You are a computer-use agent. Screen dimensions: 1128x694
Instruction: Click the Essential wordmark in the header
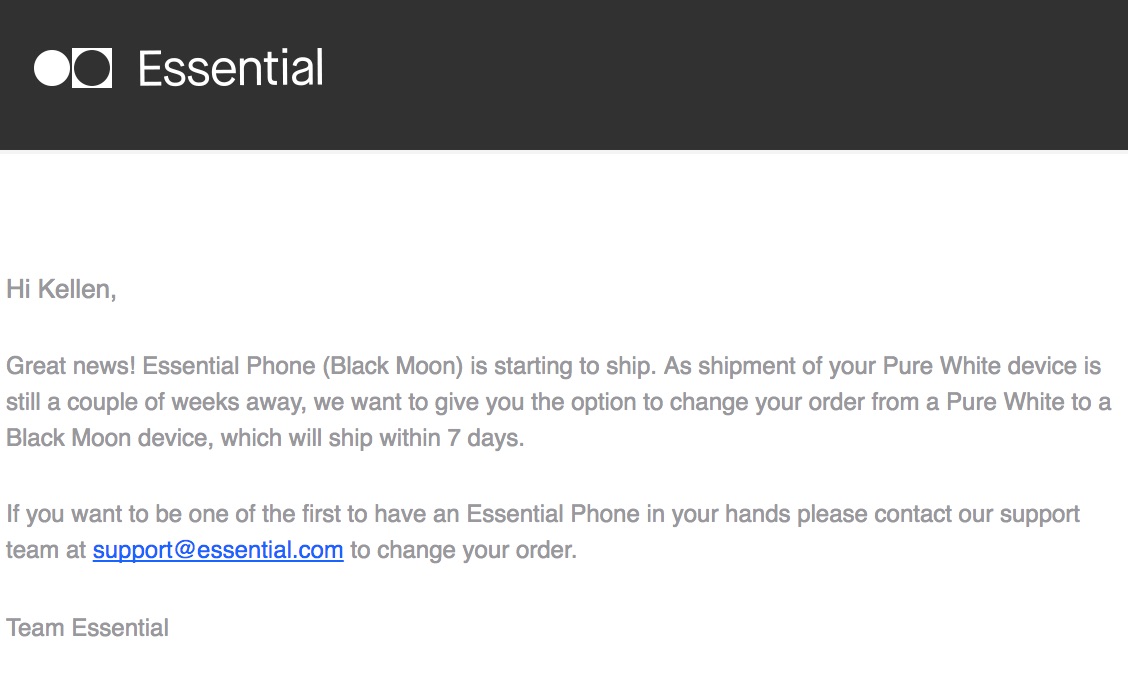(x=231, y=69)
